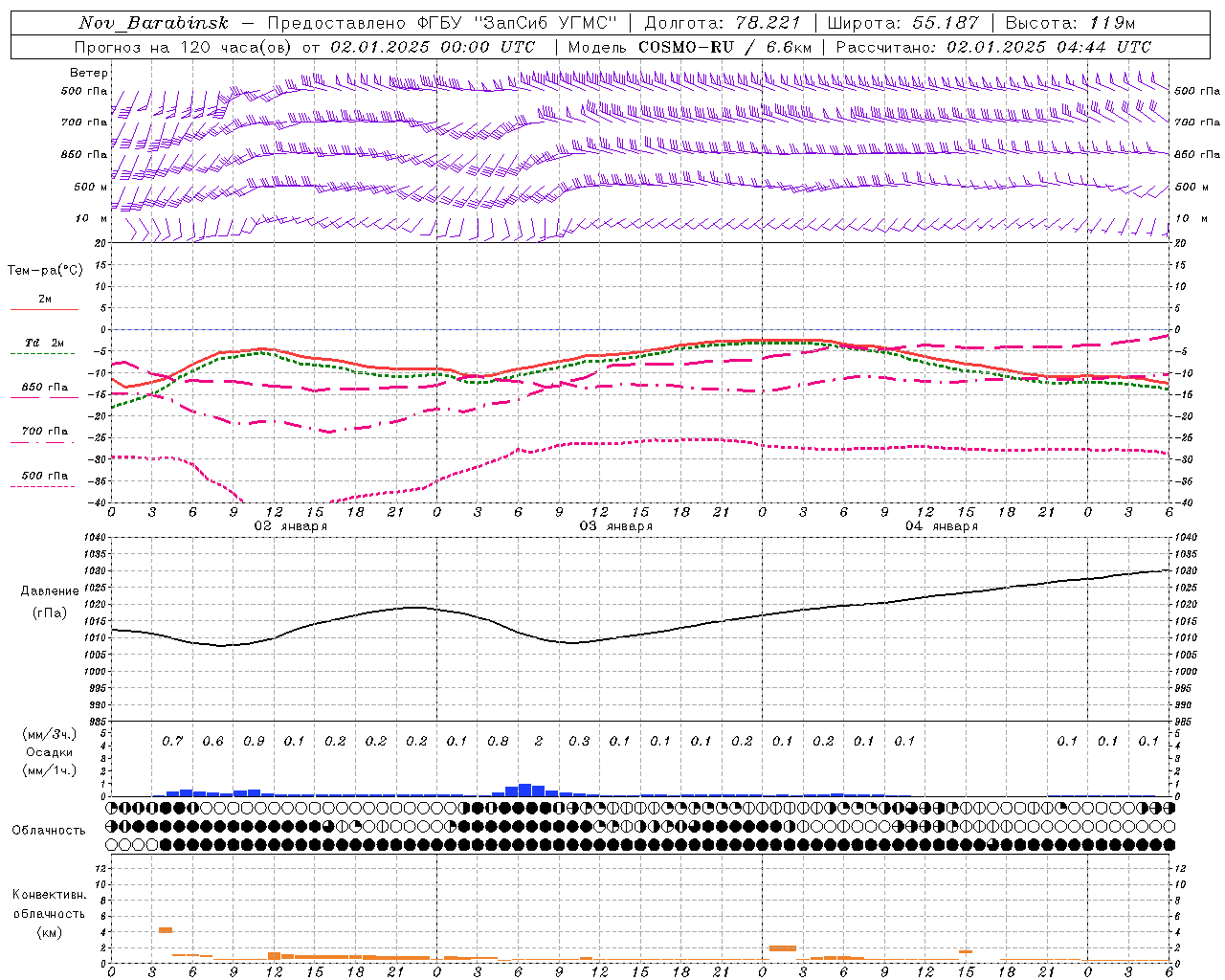Click the 0.8 precipitation value
This screenshot has width=1225, height=980.
click(x=498, y=741)
